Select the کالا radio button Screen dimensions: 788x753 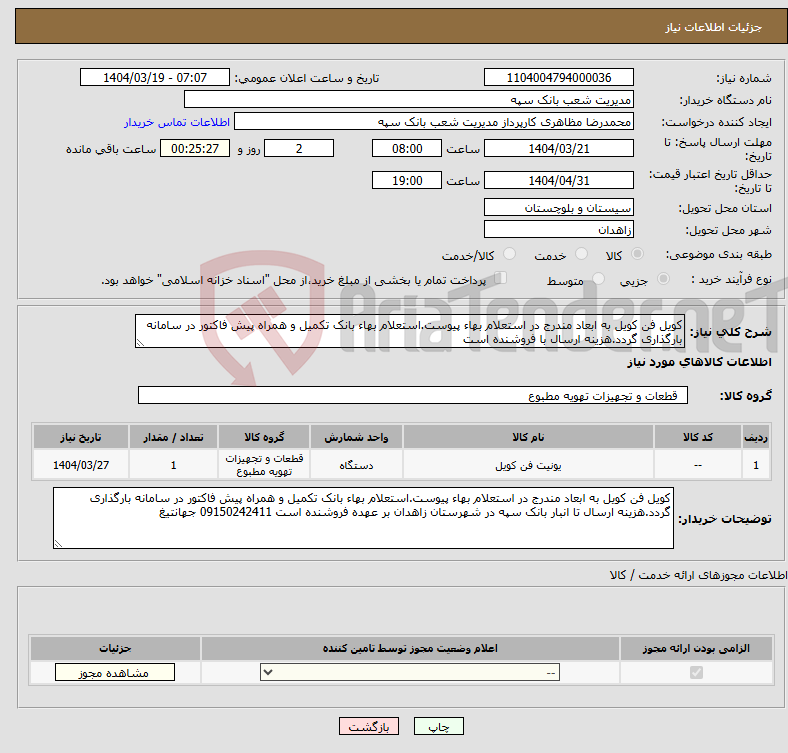coord(637,254)
